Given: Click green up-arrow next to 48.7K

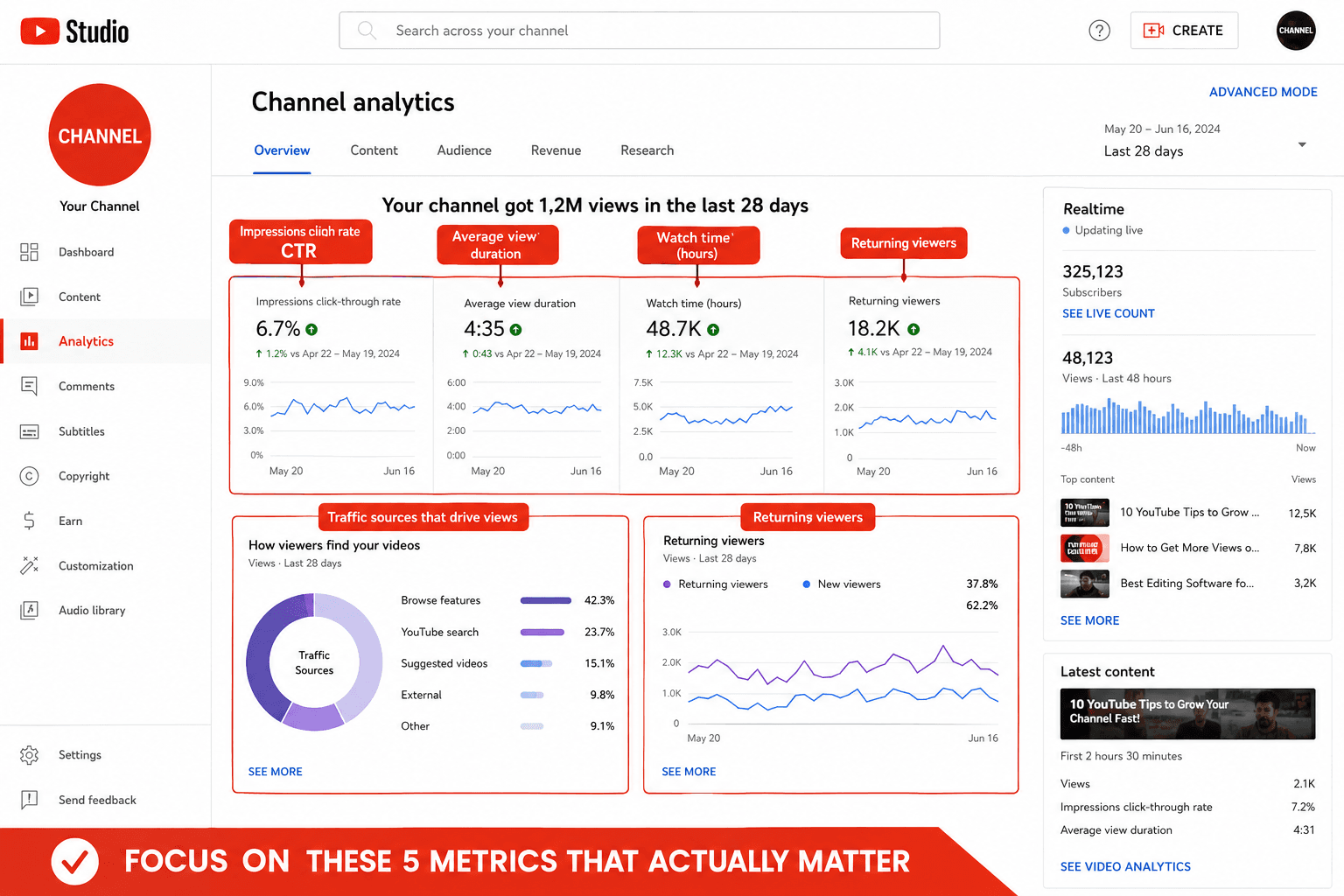Looking at the screenshot, I should tap(713, 330).
